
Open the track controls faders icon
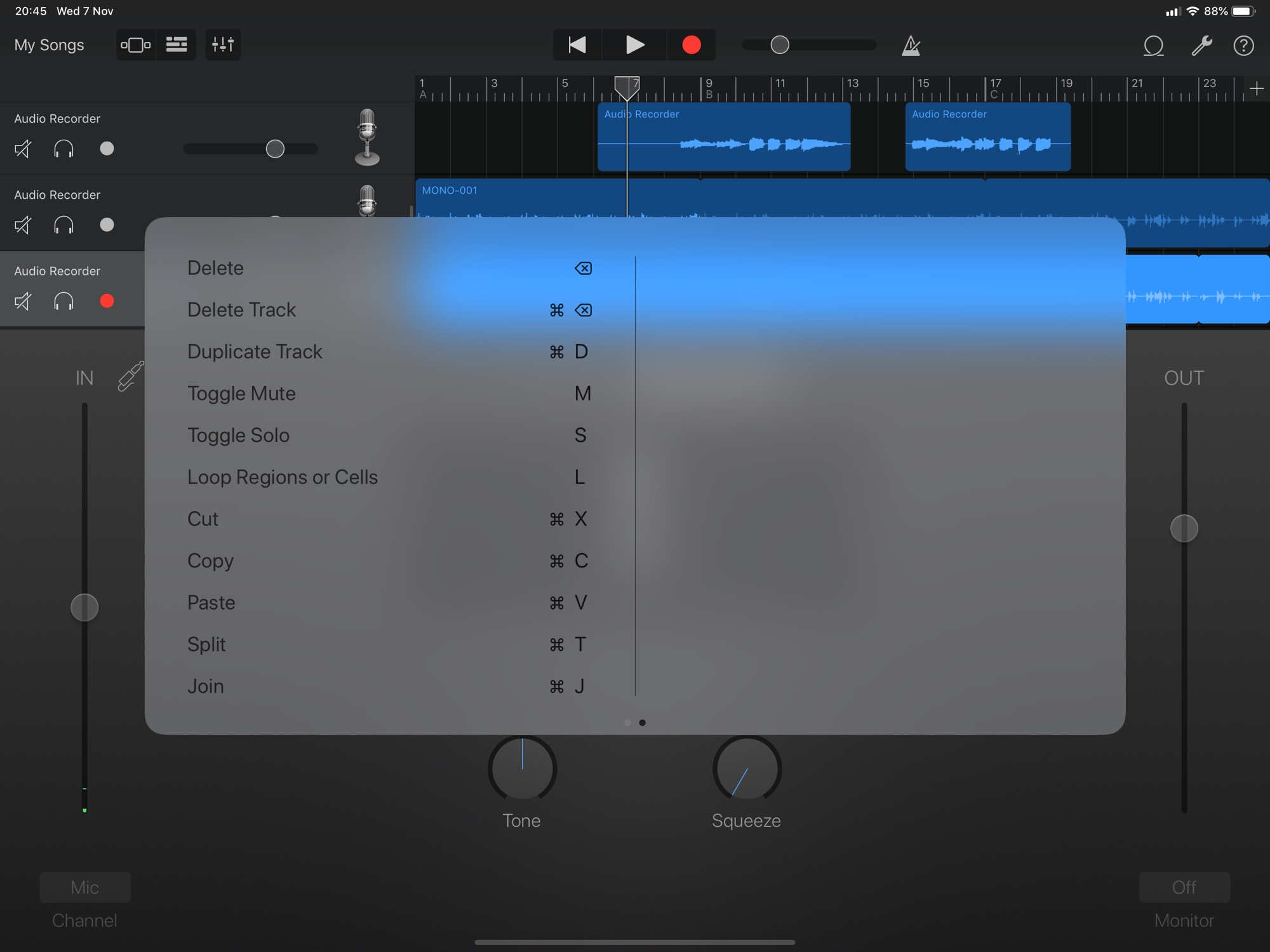coord(222,44)
